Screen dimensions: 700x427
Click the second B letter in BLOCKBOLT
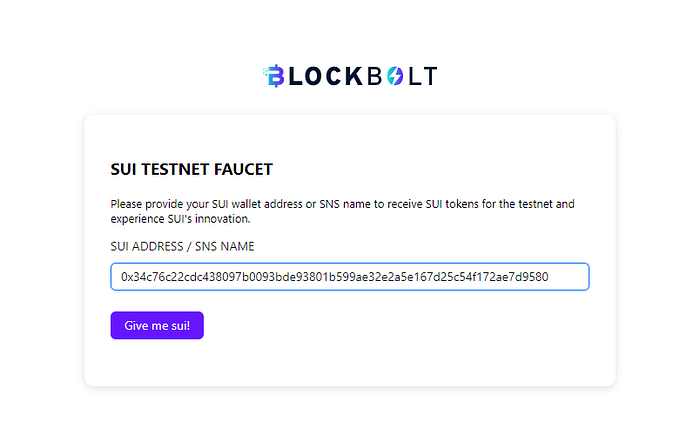pos(375,76)
